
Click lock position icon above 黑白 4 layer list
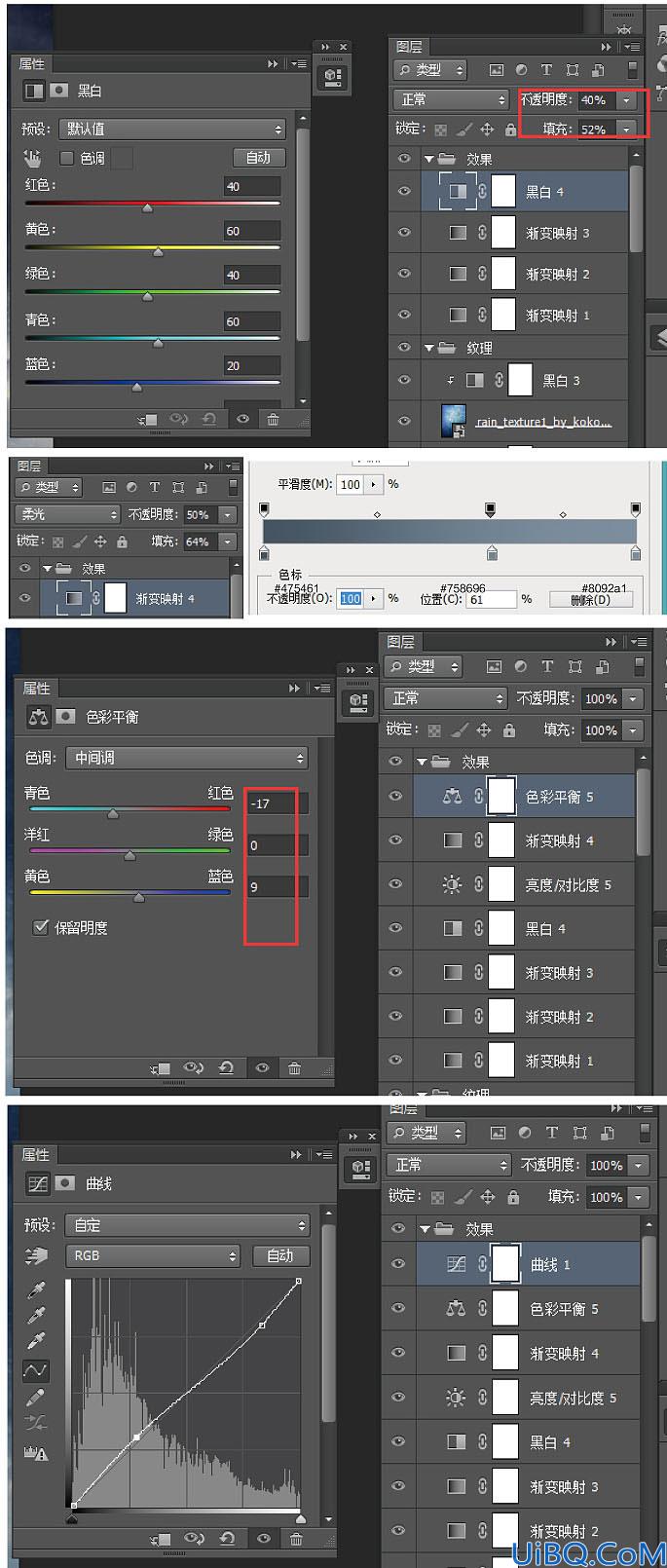point(487,129)
